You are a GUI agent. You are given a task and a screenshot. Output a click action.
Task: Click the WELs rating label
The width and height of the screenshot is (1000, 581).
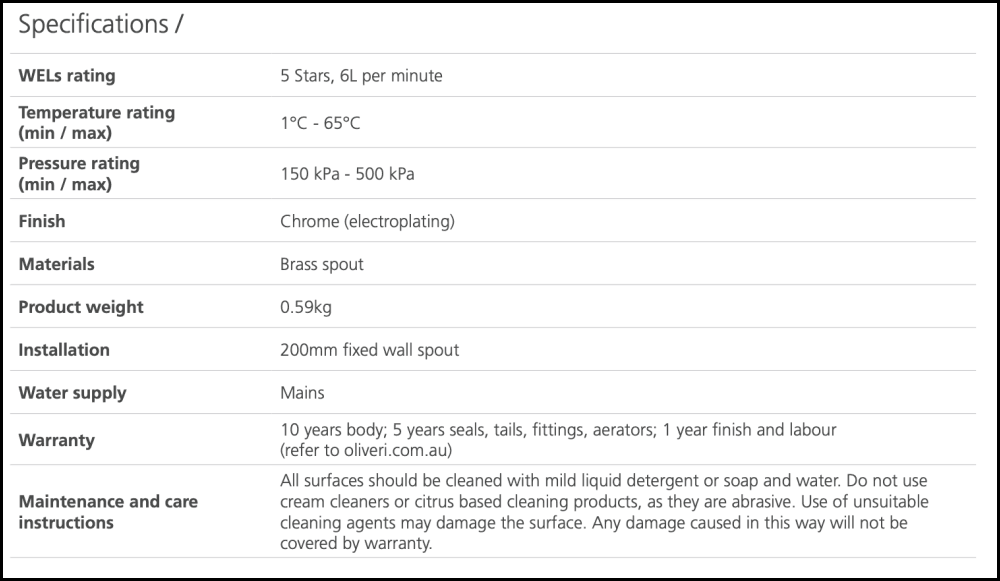[67, 76]
